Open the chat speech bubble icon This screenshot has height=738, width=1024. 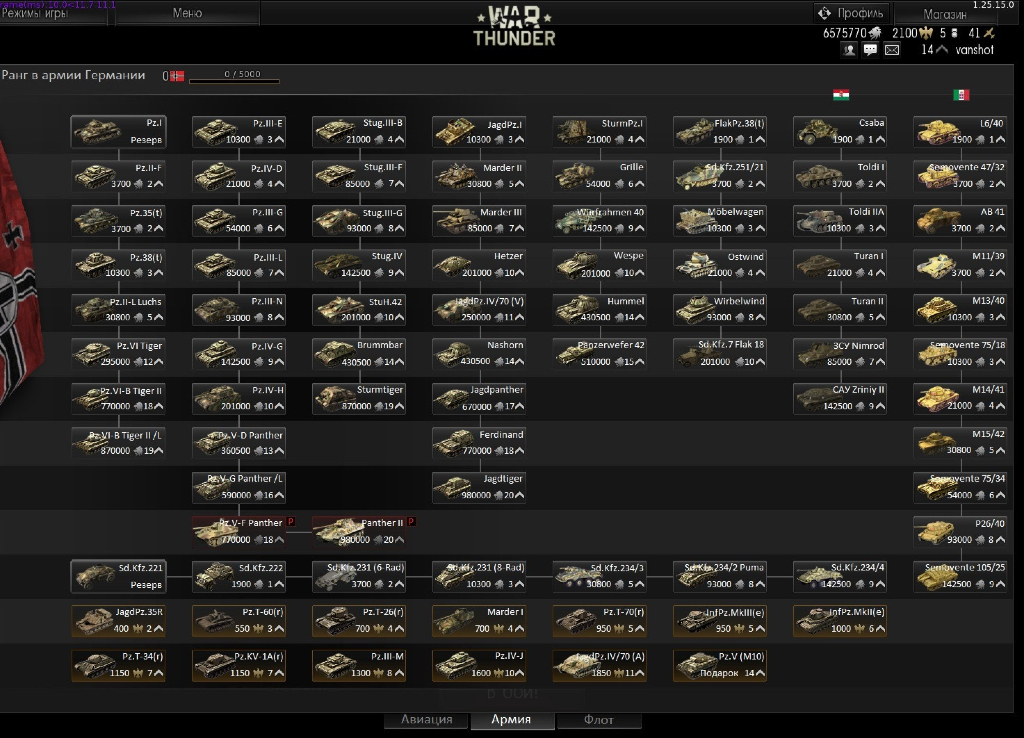[x=871, y=50]
